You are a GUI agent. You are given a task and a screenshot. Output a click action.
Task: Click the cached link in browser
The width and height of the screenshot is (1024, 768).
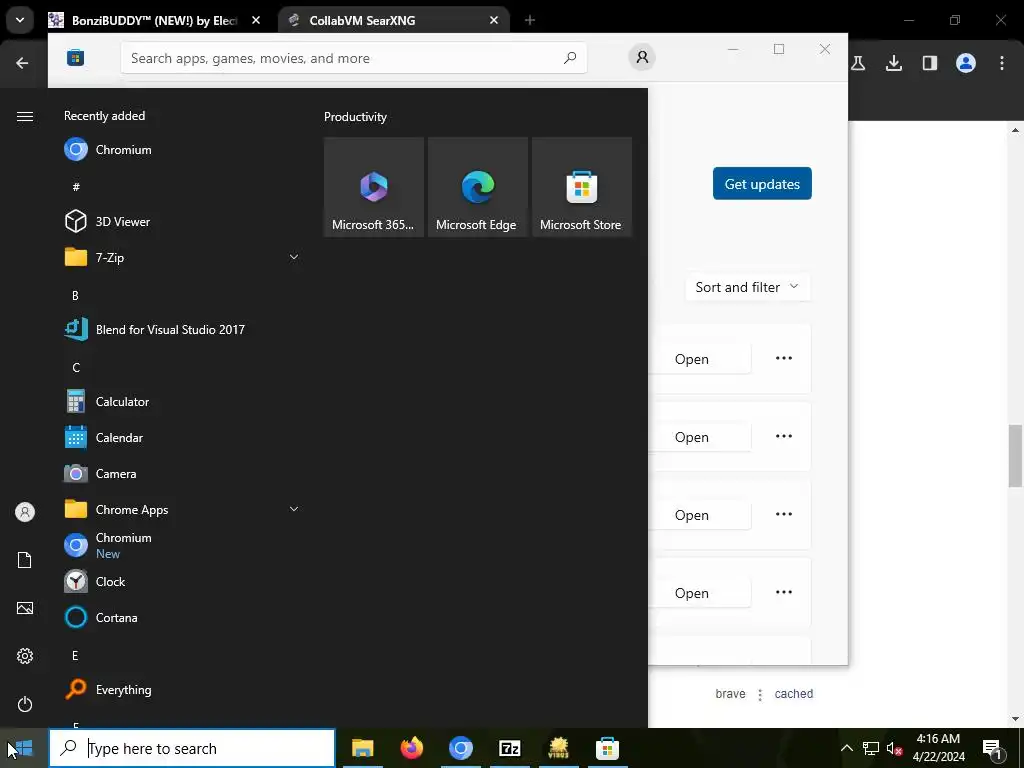[793, 694]
